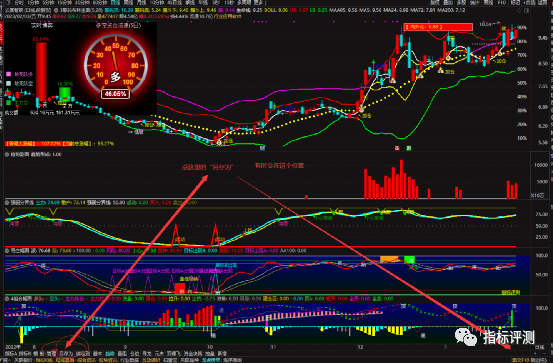Select the 指标A tab at bottom left
553x363 pixels.
tap(10, 353)
